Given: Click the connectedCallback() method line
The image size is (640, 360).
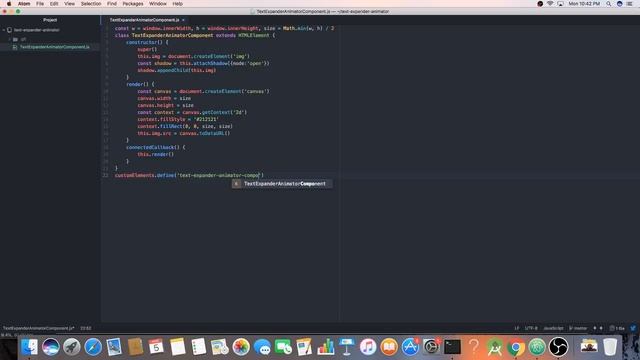Looking at the screenshot, I should point(156,147).
